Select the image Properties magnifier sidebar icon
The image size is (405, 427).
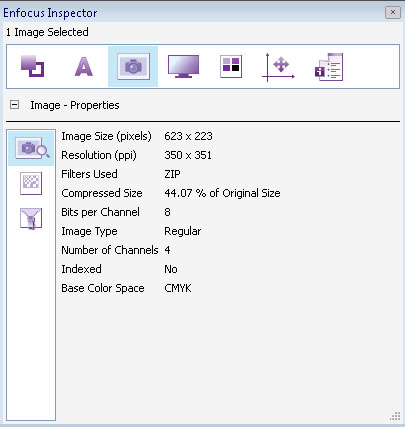31,148
